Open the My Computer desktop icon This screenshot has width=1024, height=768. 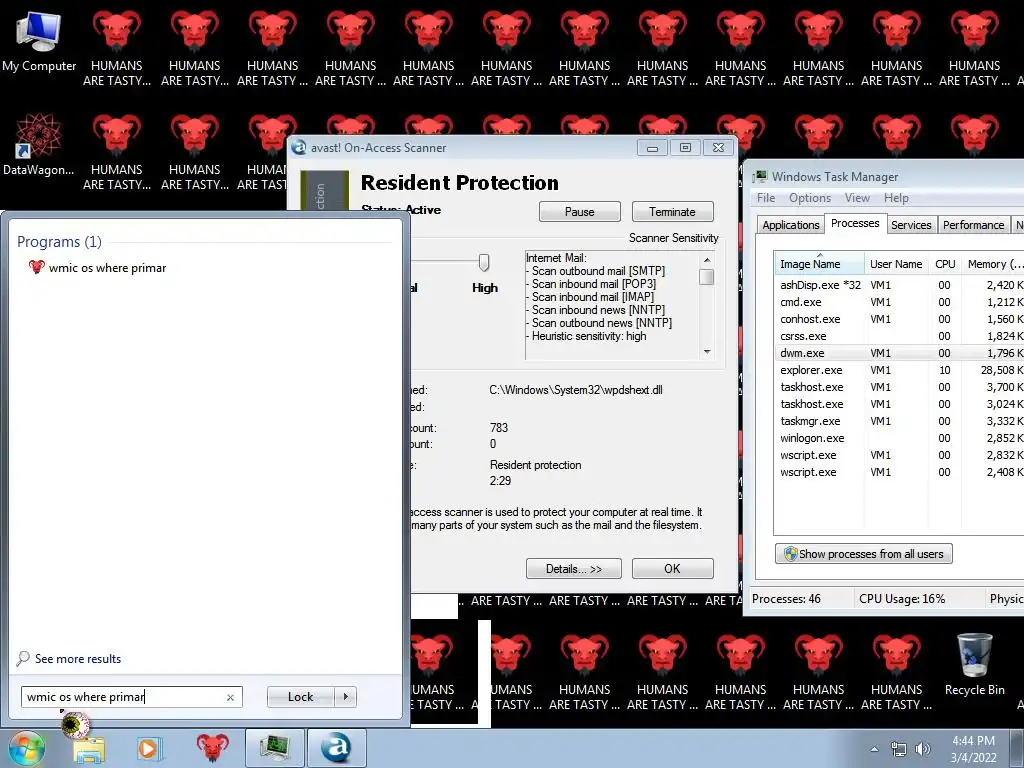(39, 40)
